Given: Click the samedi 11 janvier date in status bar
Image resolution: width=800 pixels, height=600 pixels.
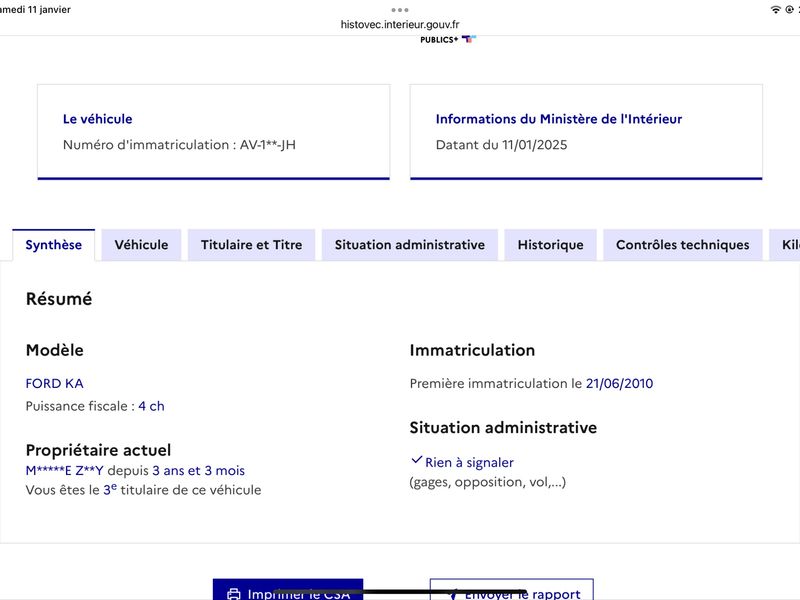Looking at the screenshot, I should click(35, 9).
